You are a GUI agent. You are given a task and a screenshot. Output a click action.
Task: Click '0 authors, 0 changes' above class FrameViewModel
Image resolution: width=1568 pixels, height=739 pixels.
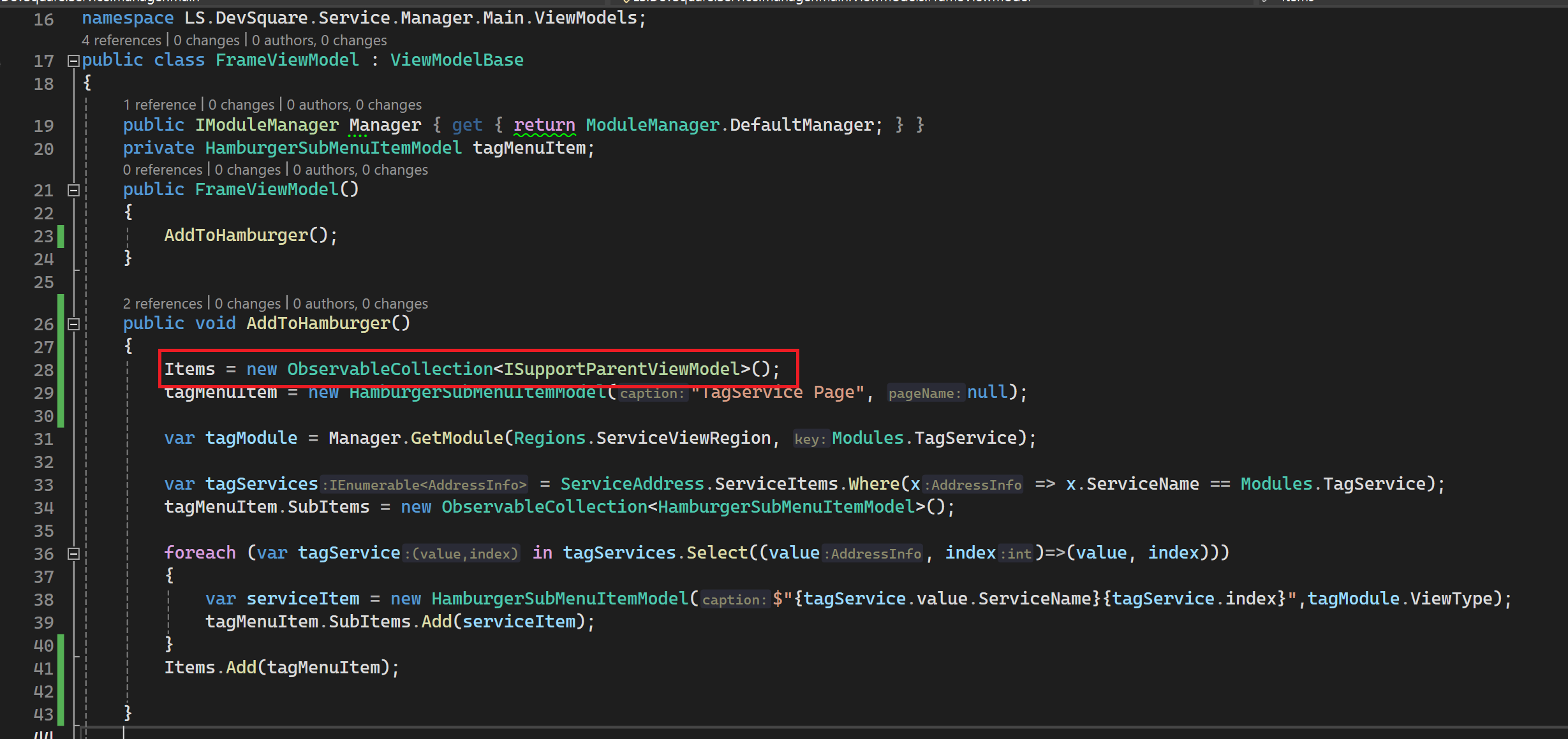tap(319, 40)
